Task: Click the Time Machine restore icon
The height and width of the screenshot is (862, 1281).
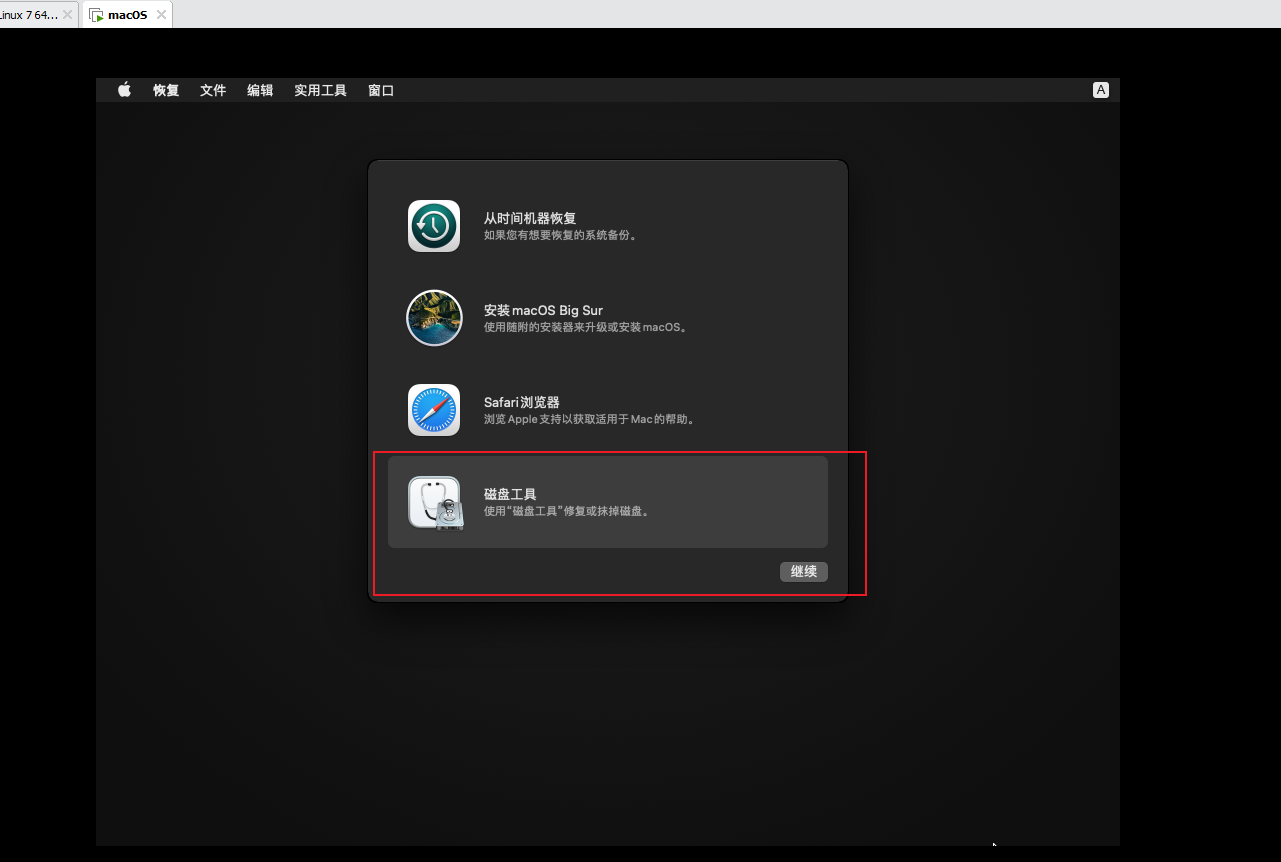Action: tap(434, 226)
